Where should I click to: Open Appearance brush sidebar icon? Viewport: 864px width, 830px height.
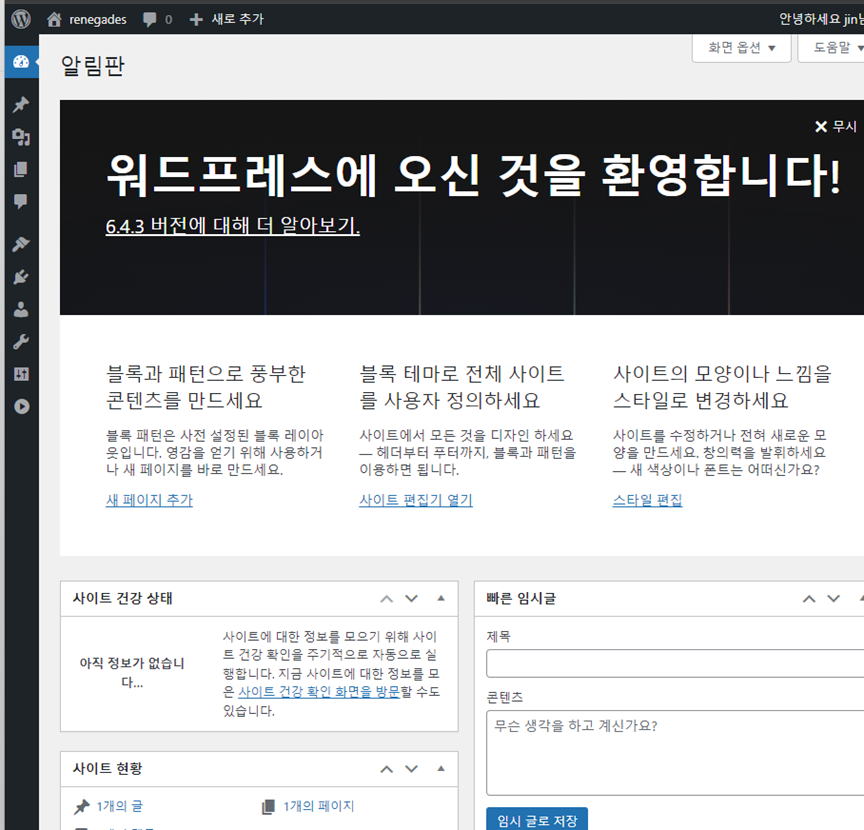[x=21, y=244]
